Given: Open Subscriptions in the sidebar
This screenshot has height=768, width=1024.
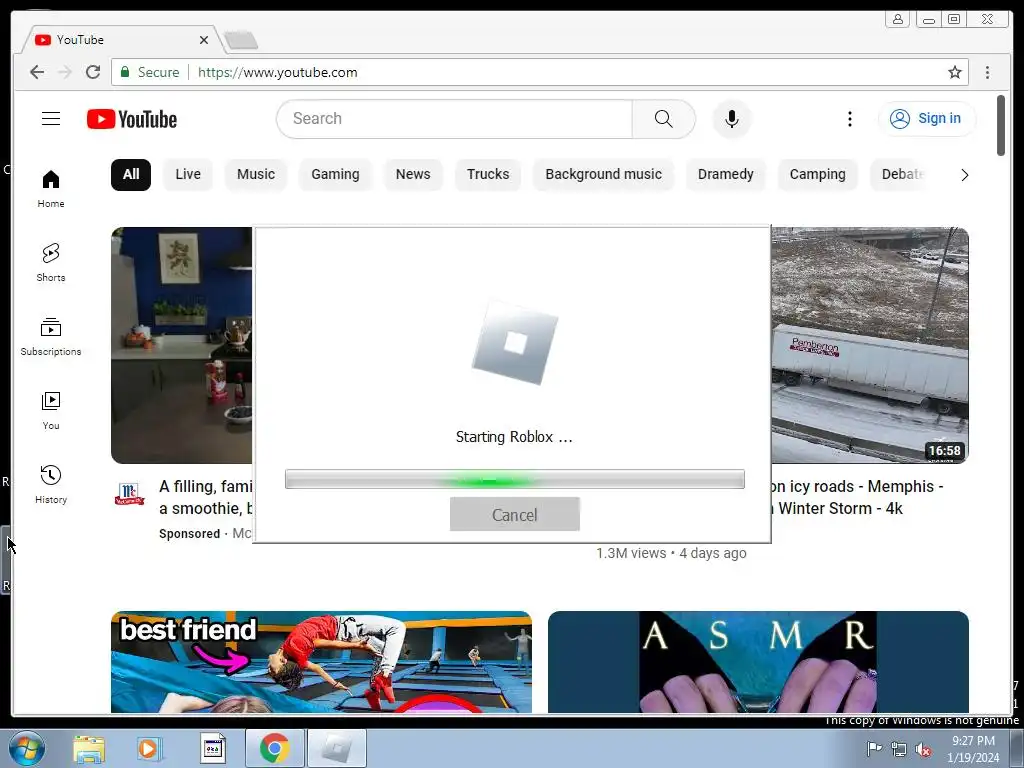Looking at the screenshot, I should 51,336.
